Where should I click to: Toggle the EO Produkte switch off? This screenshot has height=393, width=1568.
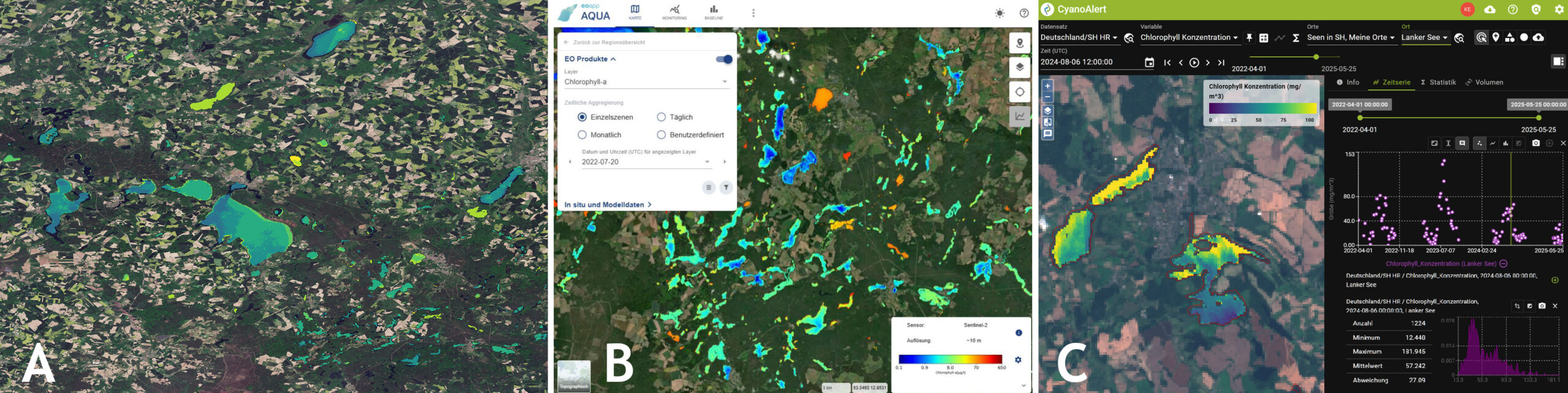point(724,59)
